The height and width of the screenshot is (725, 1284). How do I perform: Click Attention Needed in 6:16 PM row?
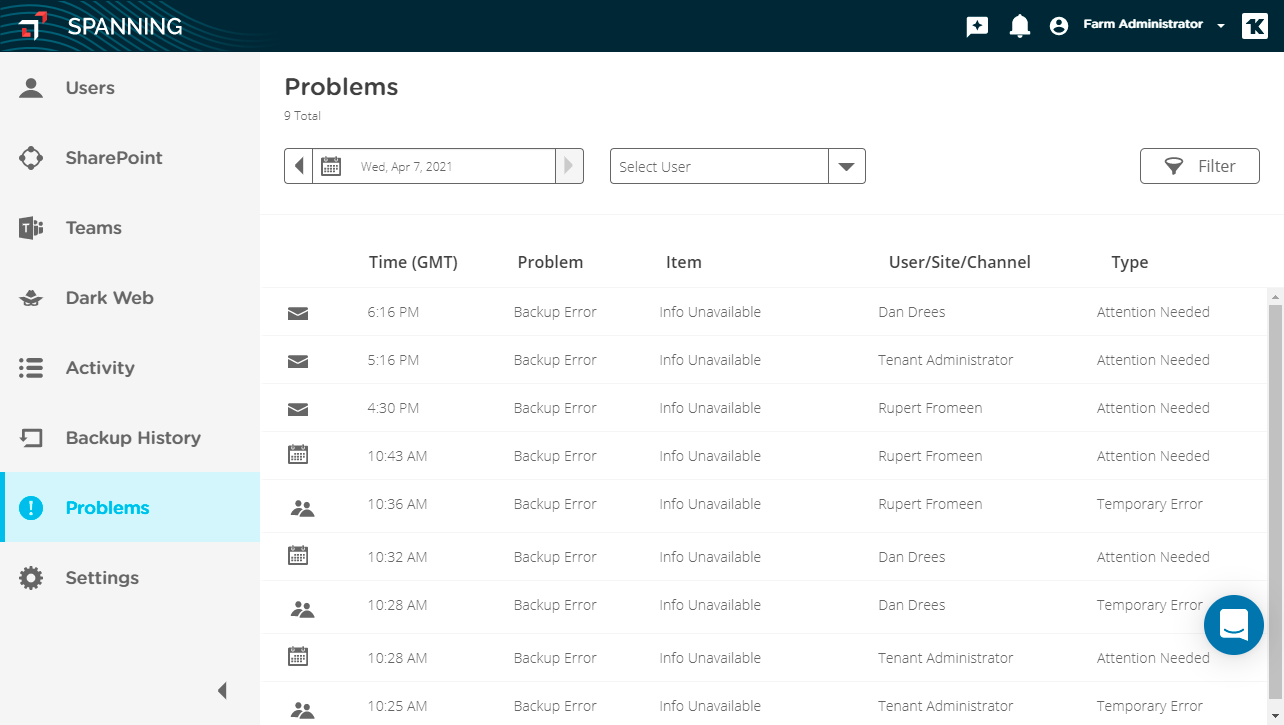click(x=1153, y=312)
